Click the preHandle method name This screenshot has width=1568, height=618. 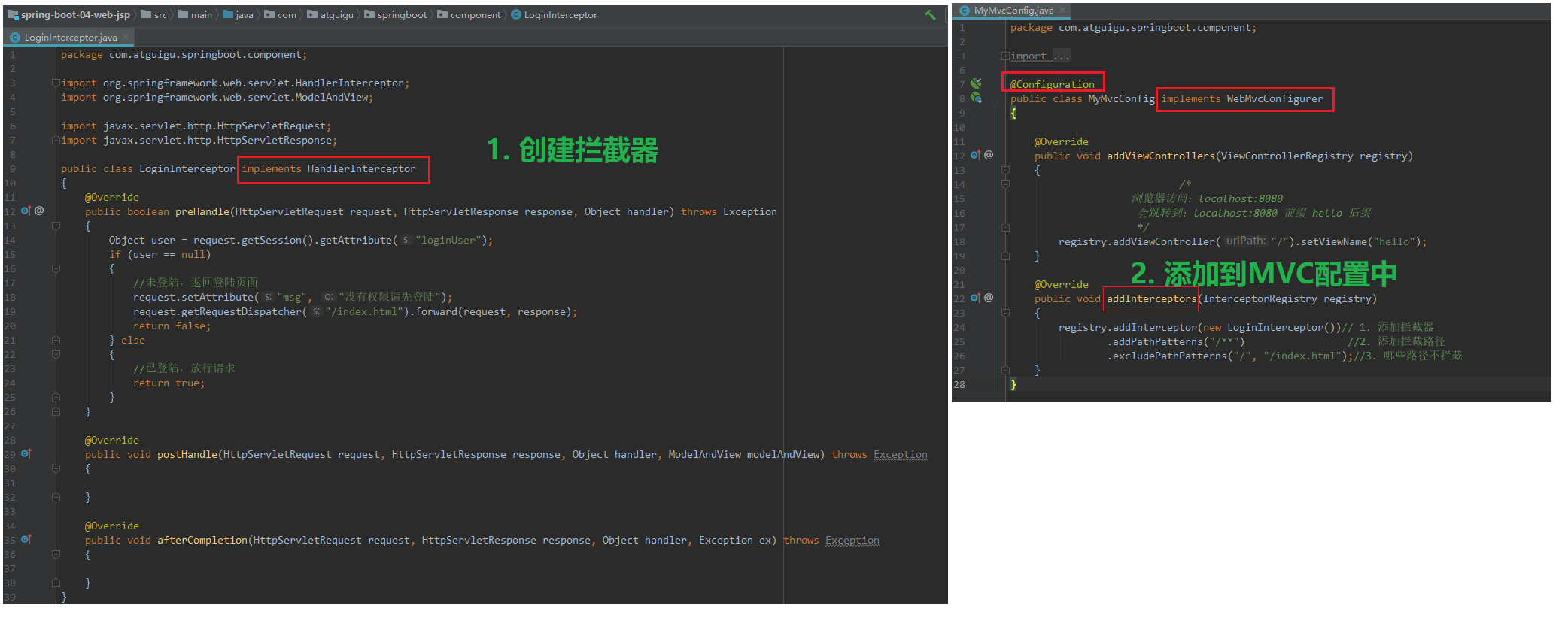click(202, 211)
